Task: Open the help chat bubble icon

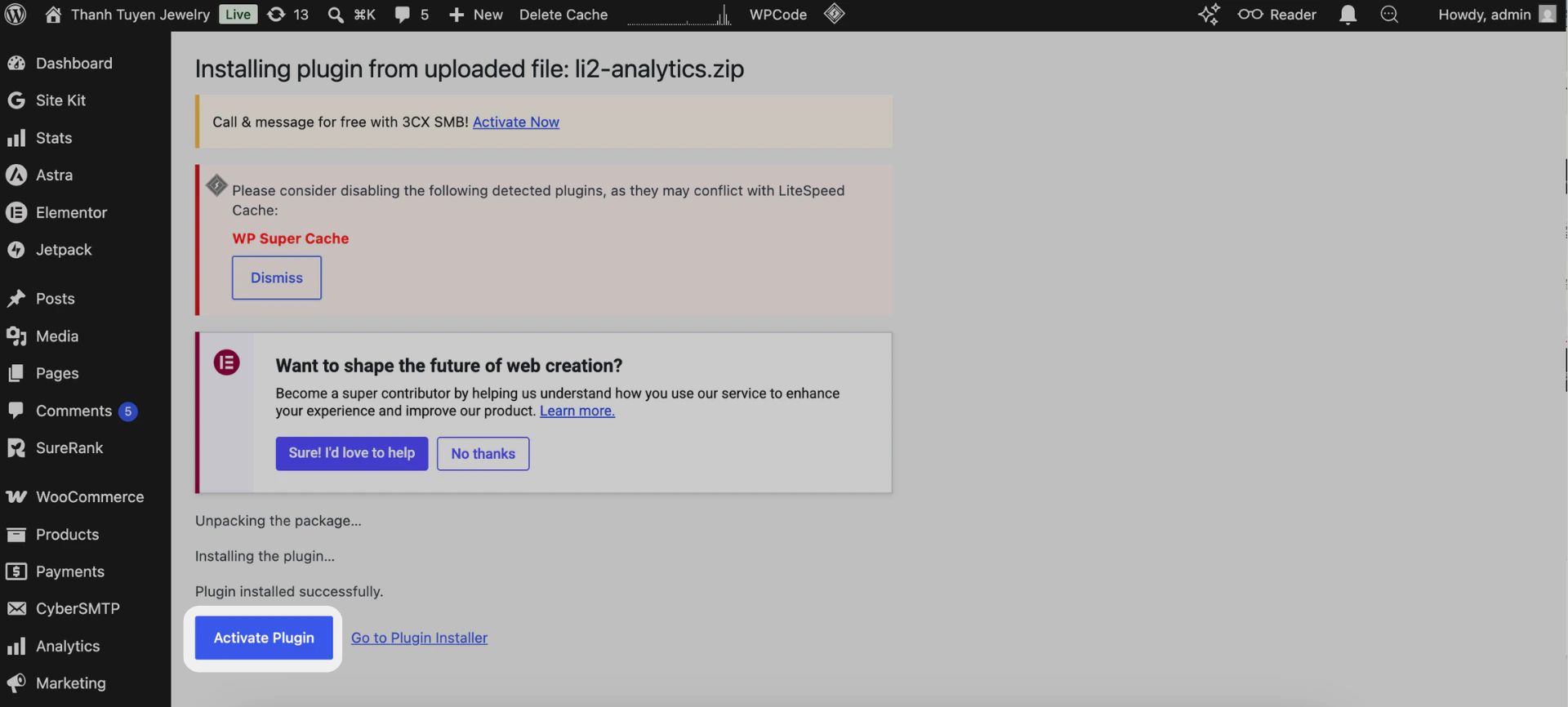Action: pos(1389,15)
